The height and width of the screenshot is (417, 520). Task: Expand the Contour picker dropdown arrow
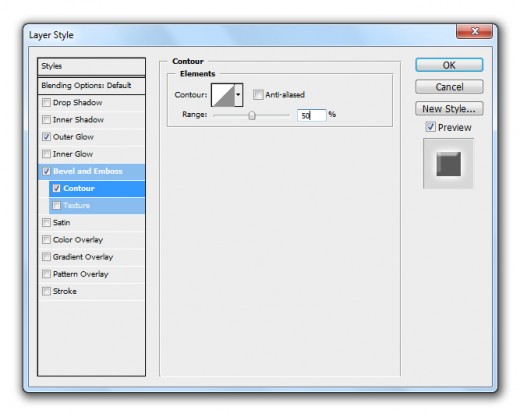click(238, 95)
